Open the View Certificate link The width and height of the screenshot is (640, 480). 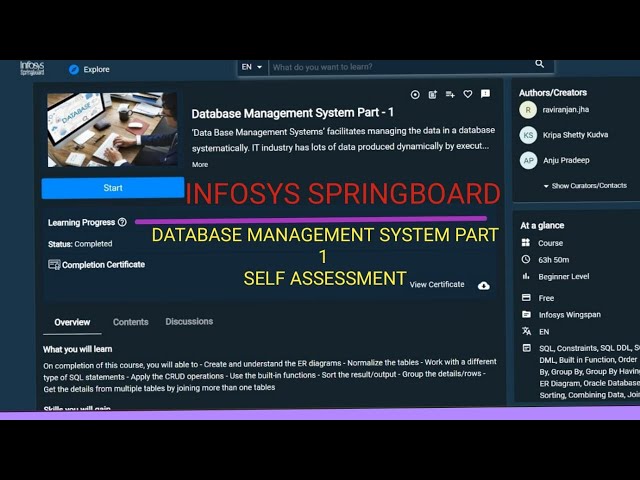[x=437, y=284]
